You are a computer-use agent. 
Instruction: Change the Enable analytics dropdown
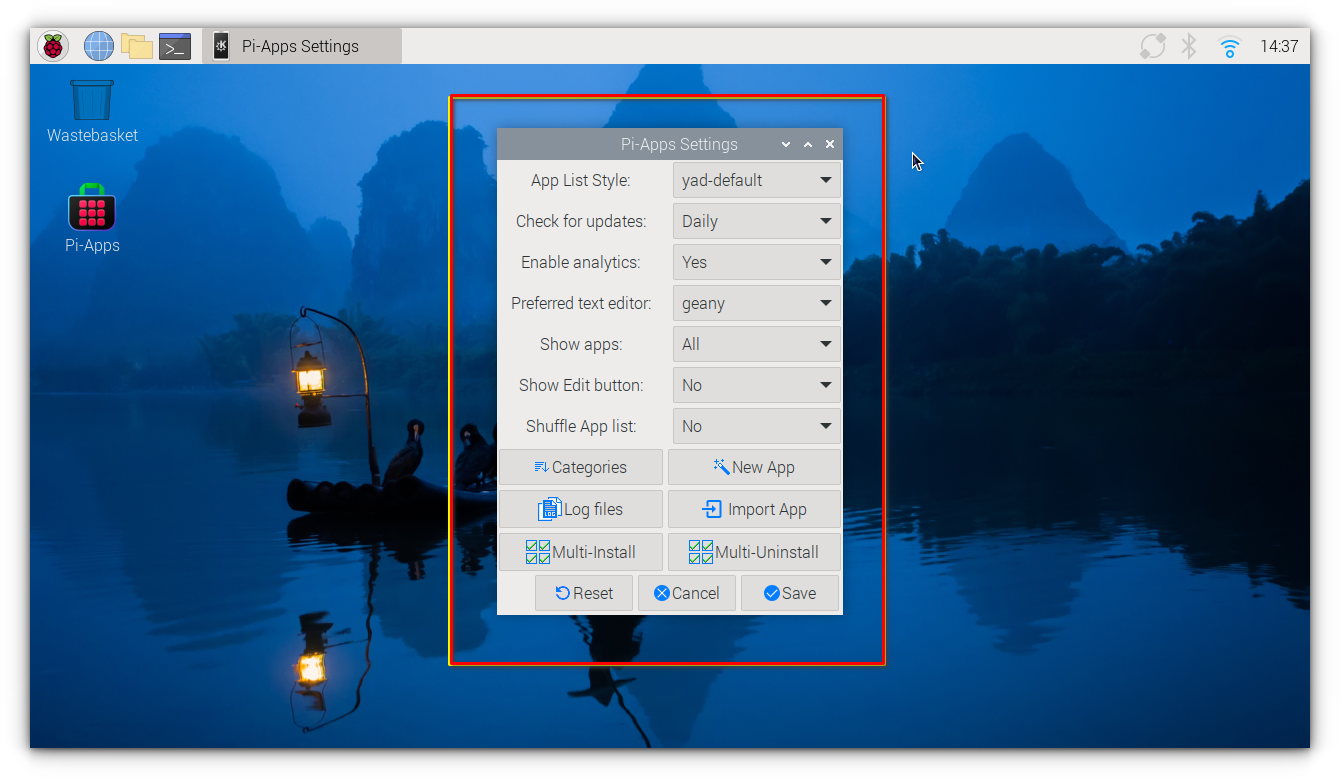[x=756, y=263]
